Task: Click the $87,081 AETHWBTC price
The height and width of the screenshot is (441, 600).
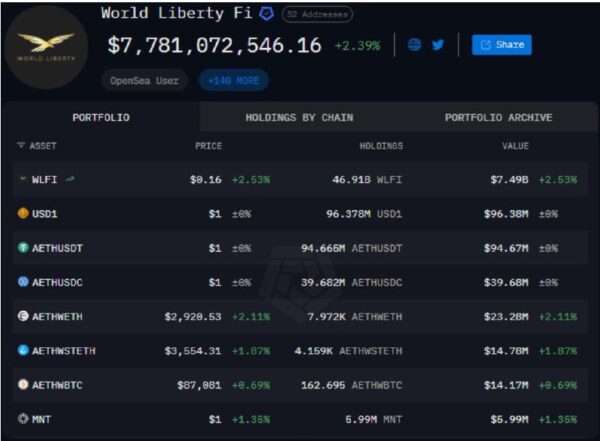Action: [x=199, y=385]
